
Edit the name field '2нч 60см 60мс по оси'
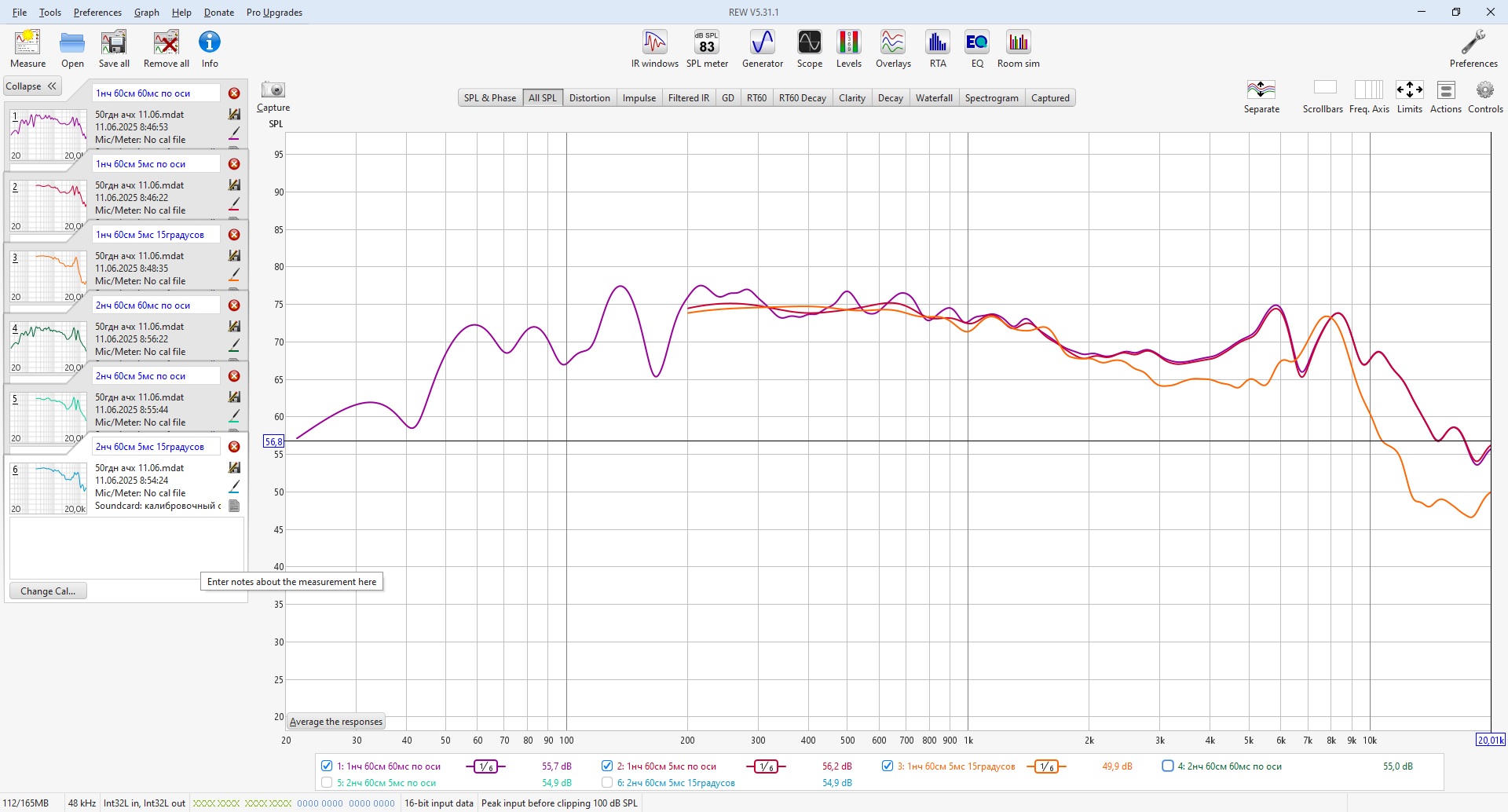(x=156, y=305)
